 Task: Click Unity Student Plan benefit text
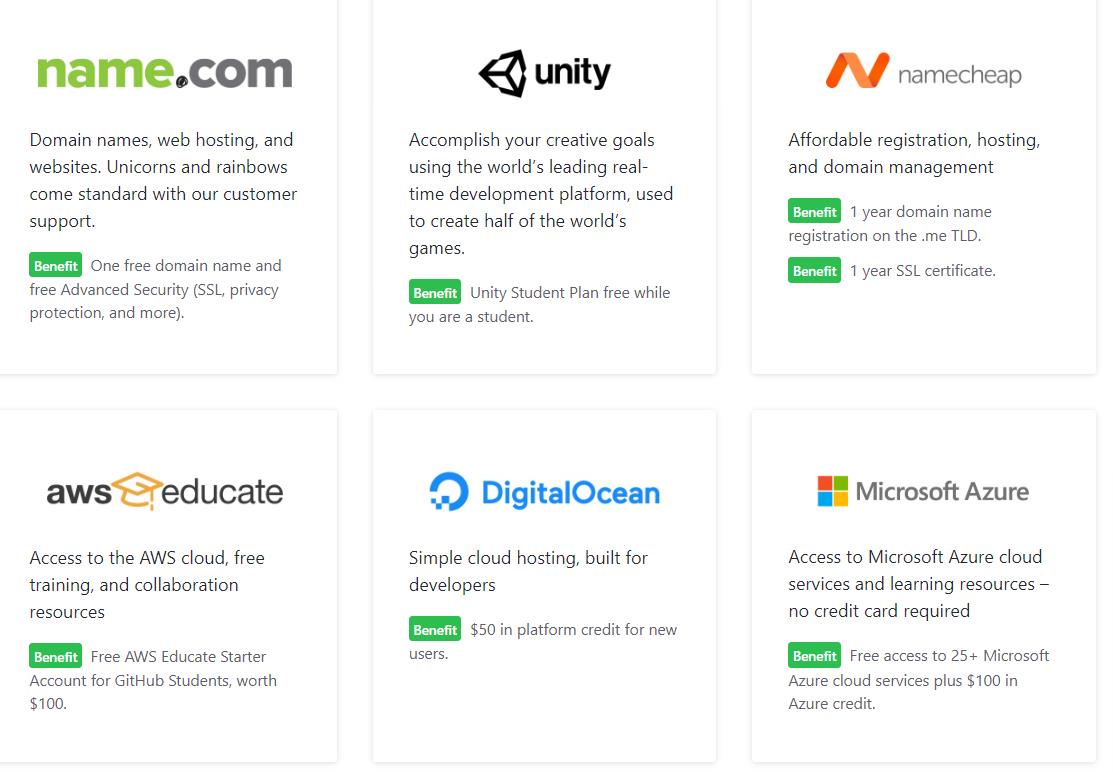tap(569, 293)
